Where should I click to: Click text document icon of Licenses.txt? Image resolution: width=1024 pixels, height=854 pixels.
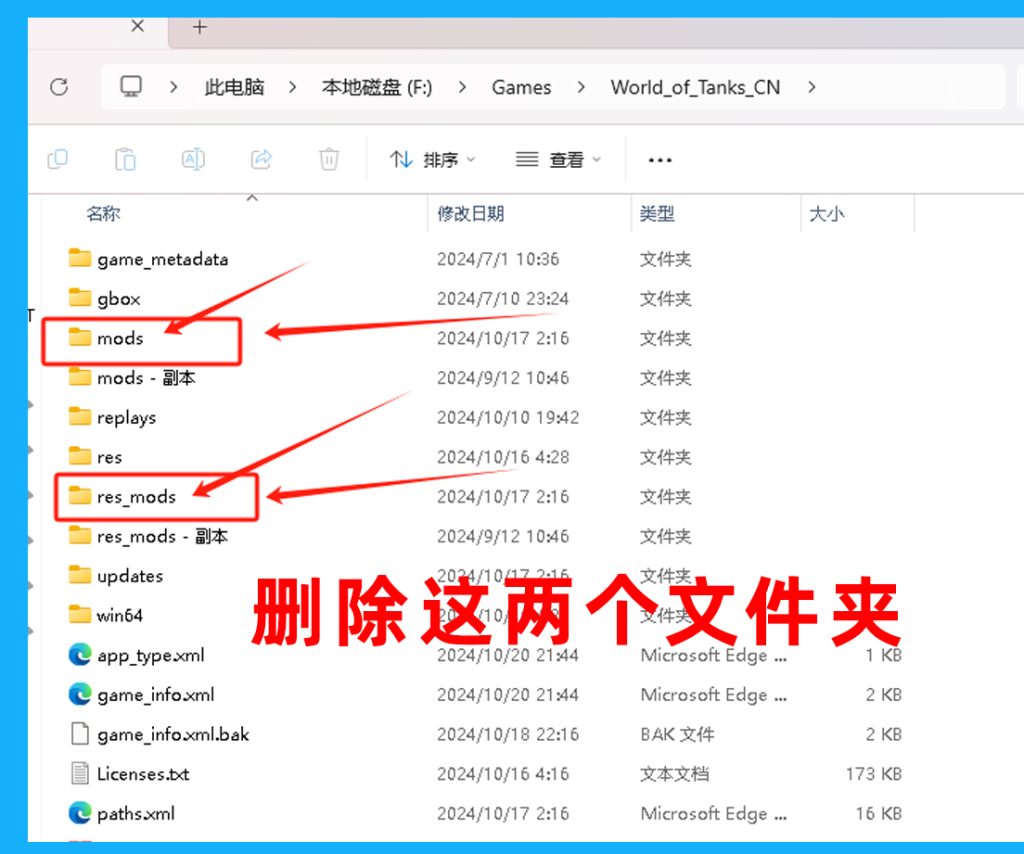point(80,774)
